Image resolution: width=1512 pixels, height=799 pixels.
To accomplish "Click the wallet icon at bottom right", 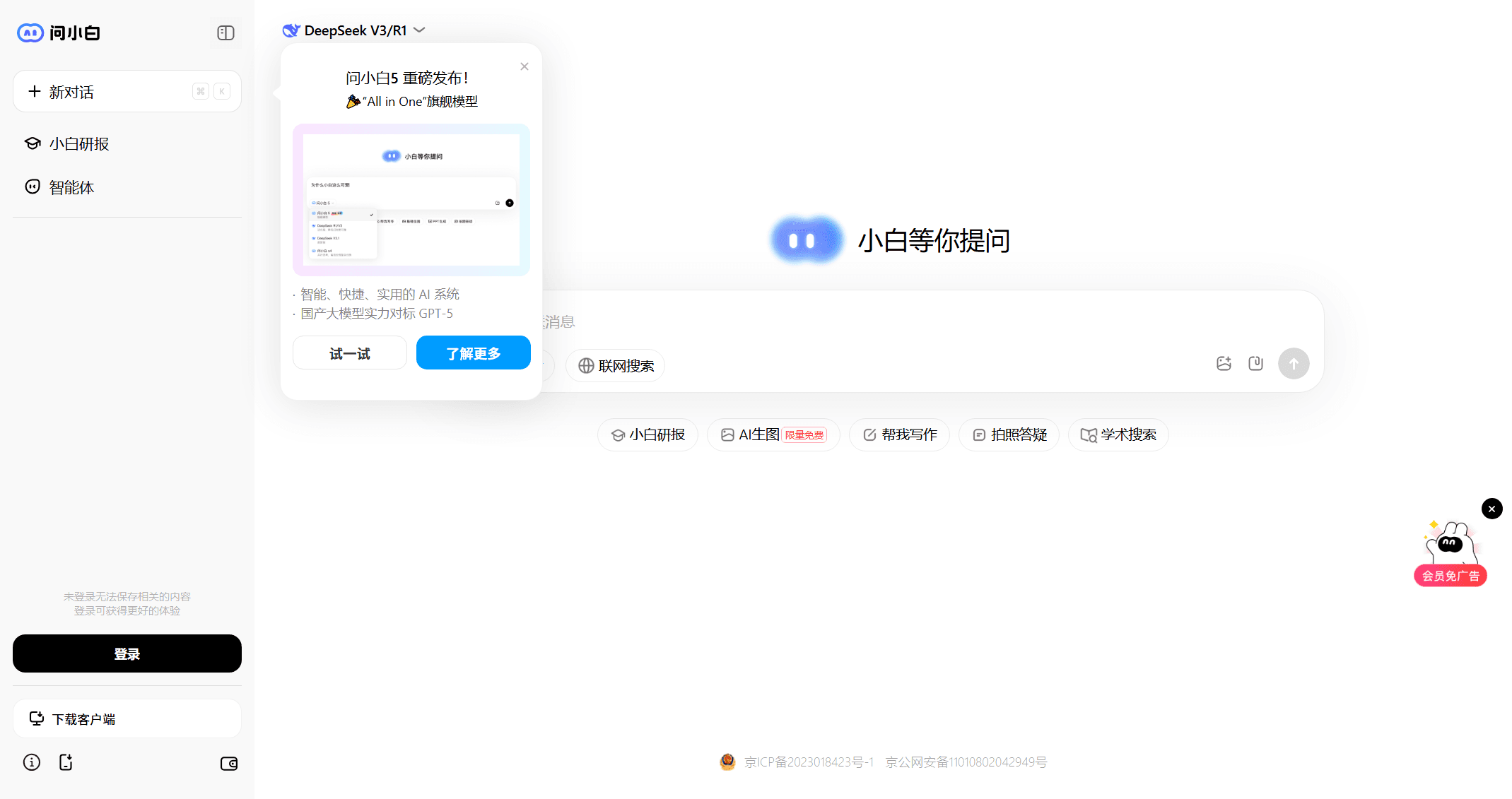I will tap(228, 764).
